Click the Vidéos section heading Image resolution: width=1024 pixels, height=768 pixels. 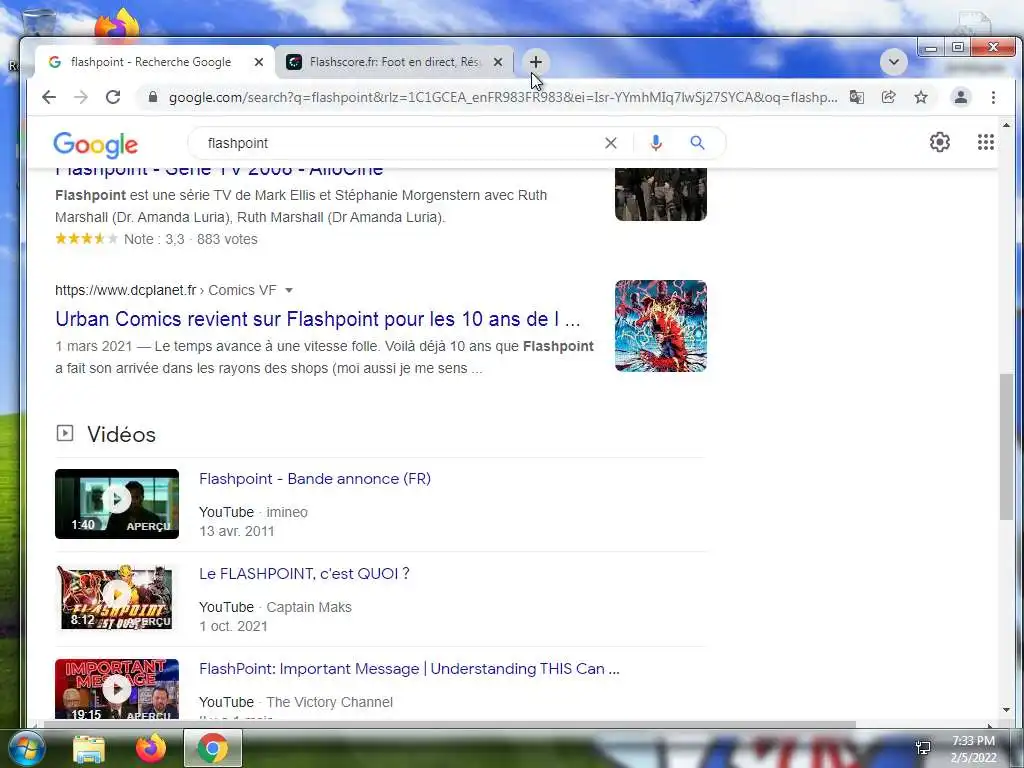[121, 434]
